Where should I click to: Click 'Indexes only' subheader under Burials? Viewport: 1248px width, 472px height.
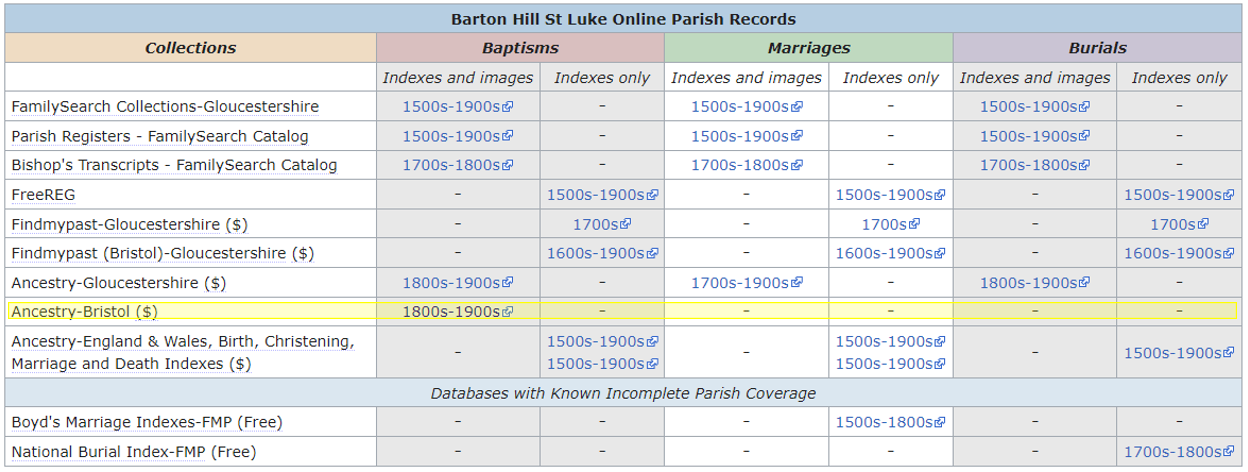[x=1179, y=78]
